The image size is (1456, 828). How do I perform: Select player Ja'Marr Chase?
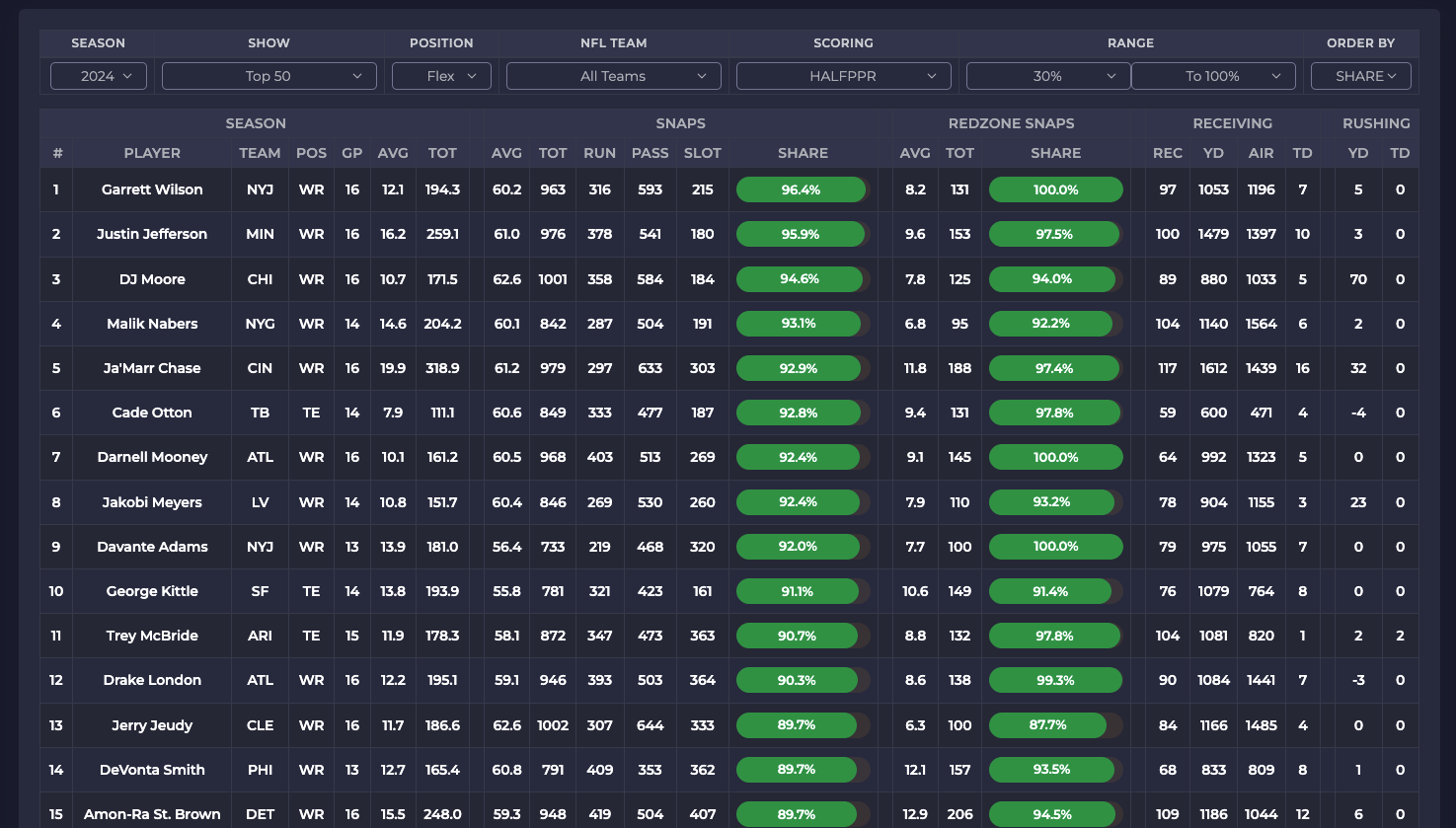[152, 368]
